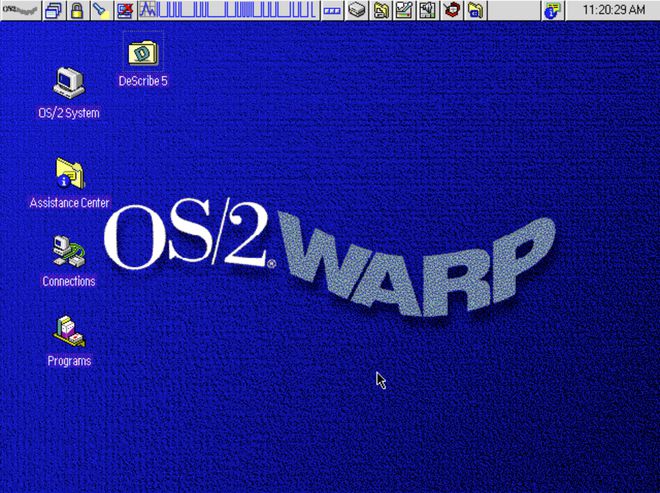Open the Connections network icon
The width and height of the screenshot is (660, 493).
[69, 251]
